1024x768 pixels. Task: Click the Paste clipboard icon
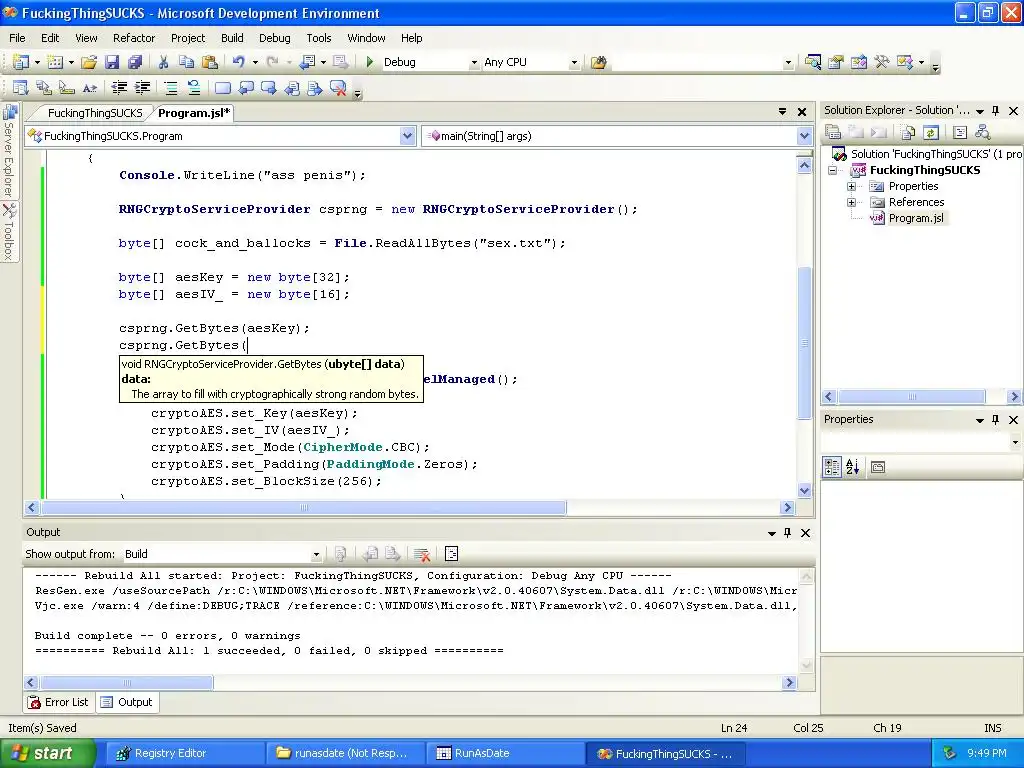point(210,62)
